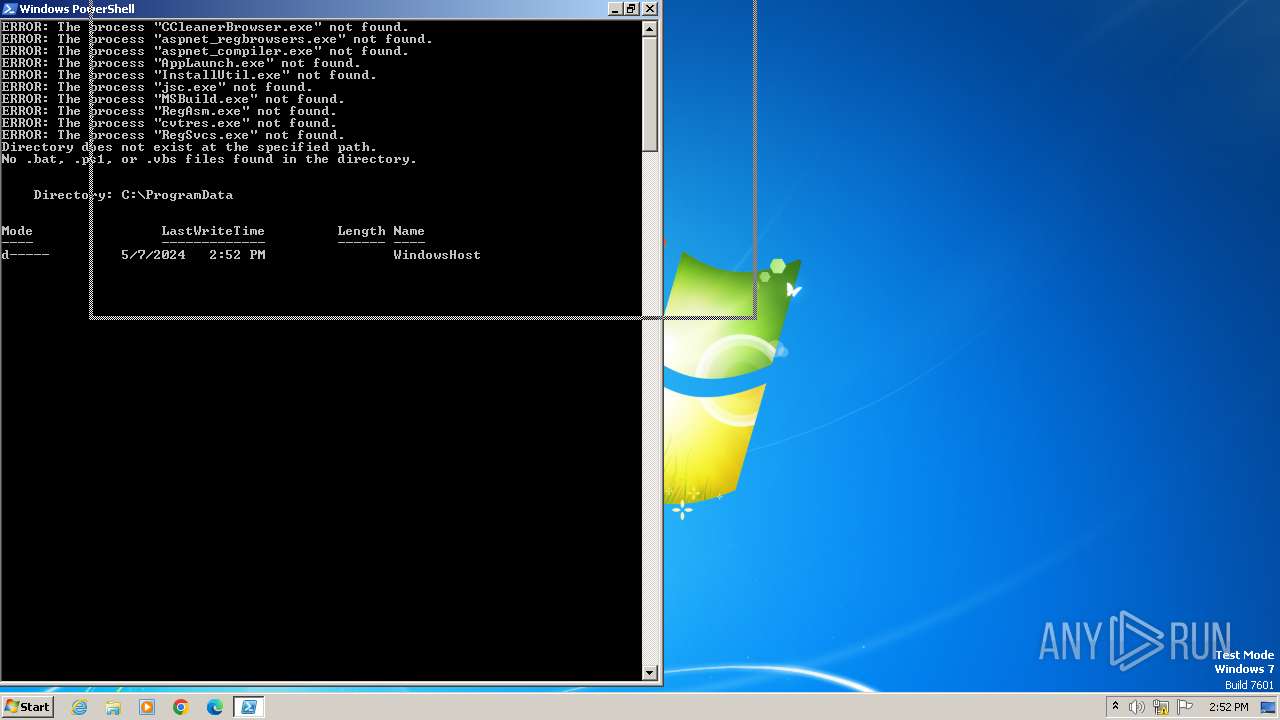The image size is (1280, 720).
Task: Click the "aspnet_compiler.exe" error line
Action: [x=205, y=51]
